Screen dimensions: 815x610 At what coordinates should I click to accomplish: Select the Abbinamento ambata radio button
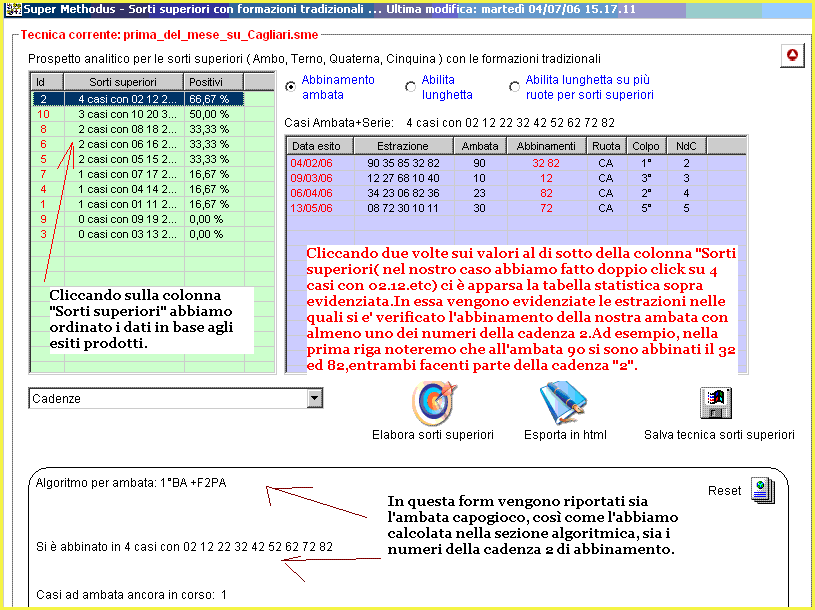coord(291,87)
